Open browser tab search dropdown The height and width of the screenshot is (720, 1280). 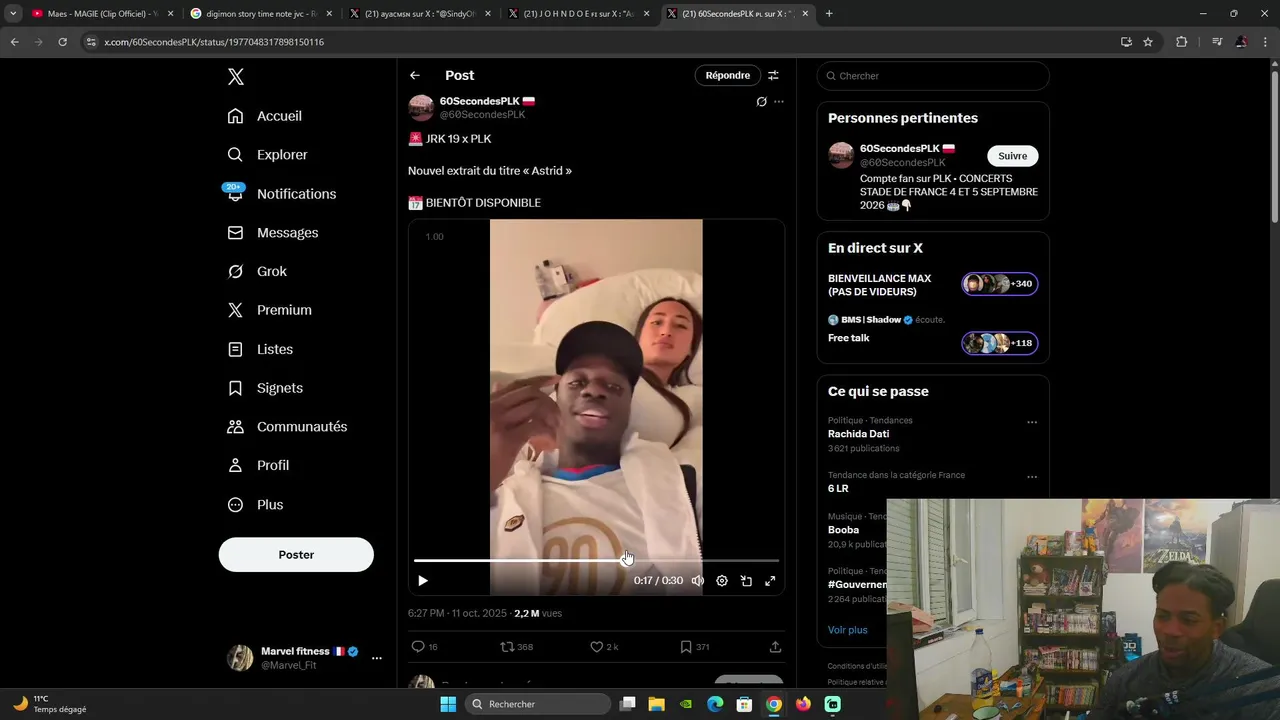click(x=12, y=14)
